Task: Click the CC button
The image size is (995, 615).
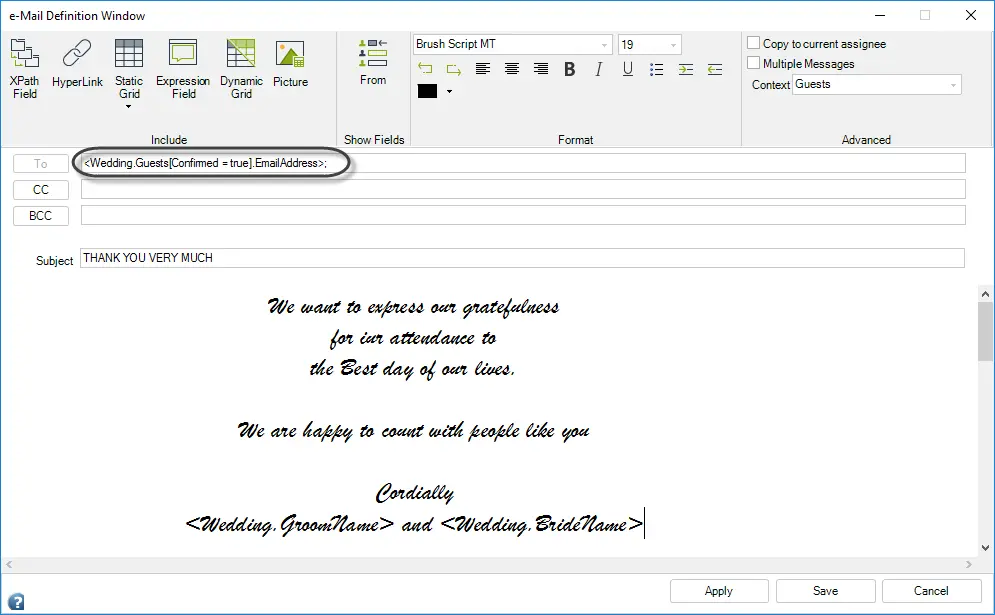Action: coord(41,190)
